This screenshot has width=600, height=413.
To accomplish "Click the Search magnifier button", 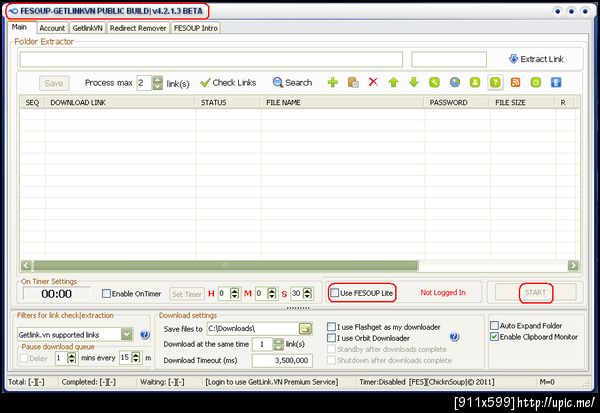I will 292,83.
